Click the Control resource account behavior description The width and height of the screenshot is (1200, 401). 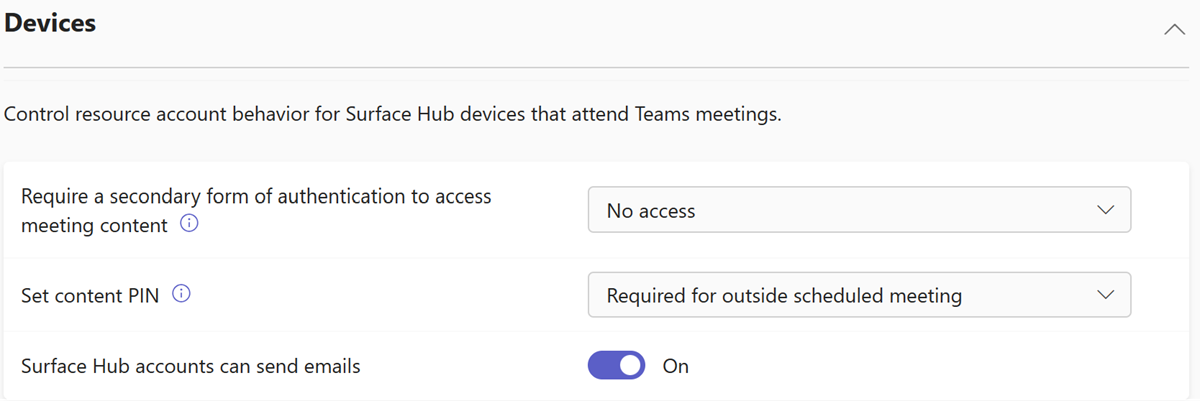click(x=392, y=114)
